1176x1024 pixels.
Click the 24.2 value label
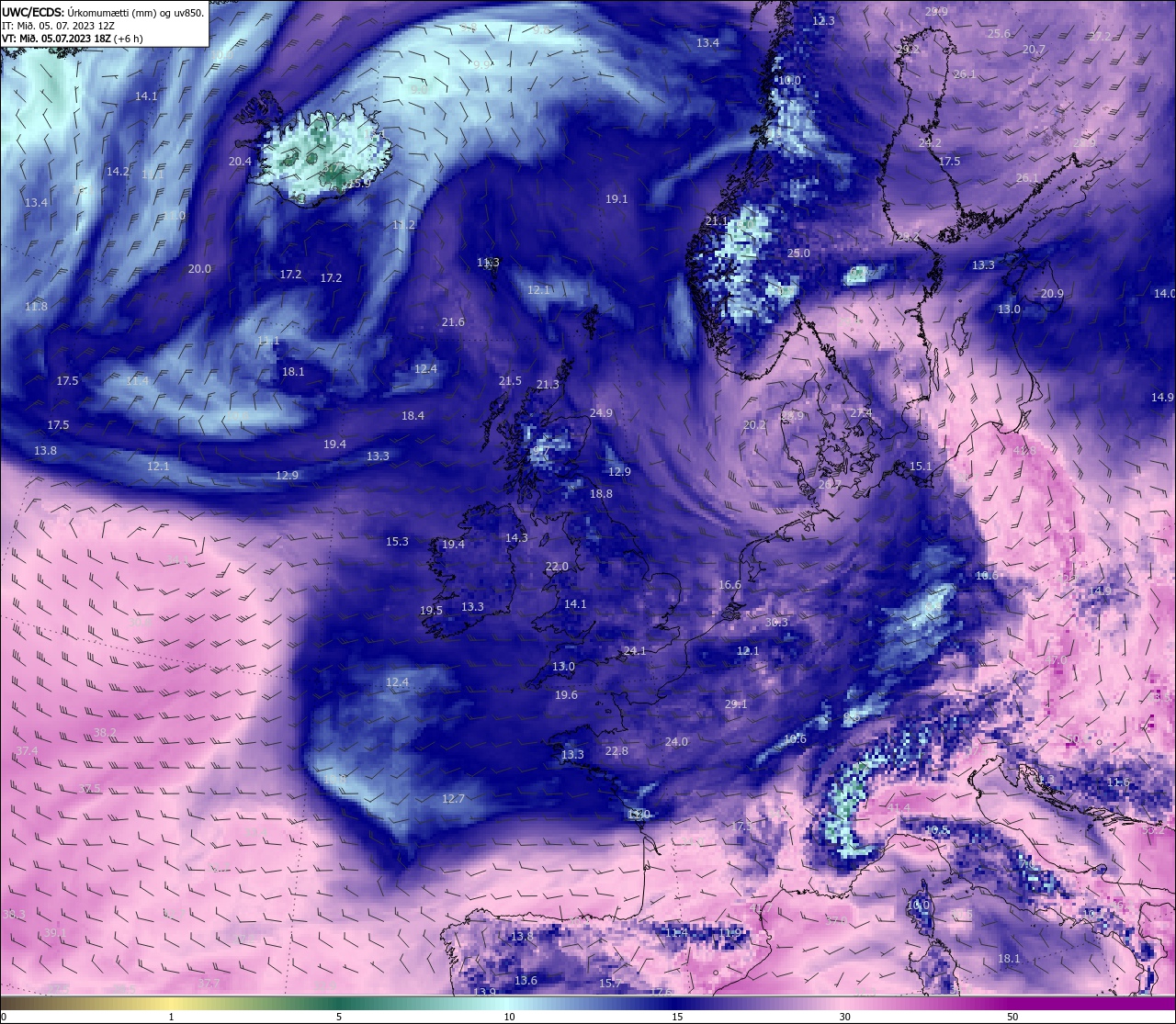[930, 143]
